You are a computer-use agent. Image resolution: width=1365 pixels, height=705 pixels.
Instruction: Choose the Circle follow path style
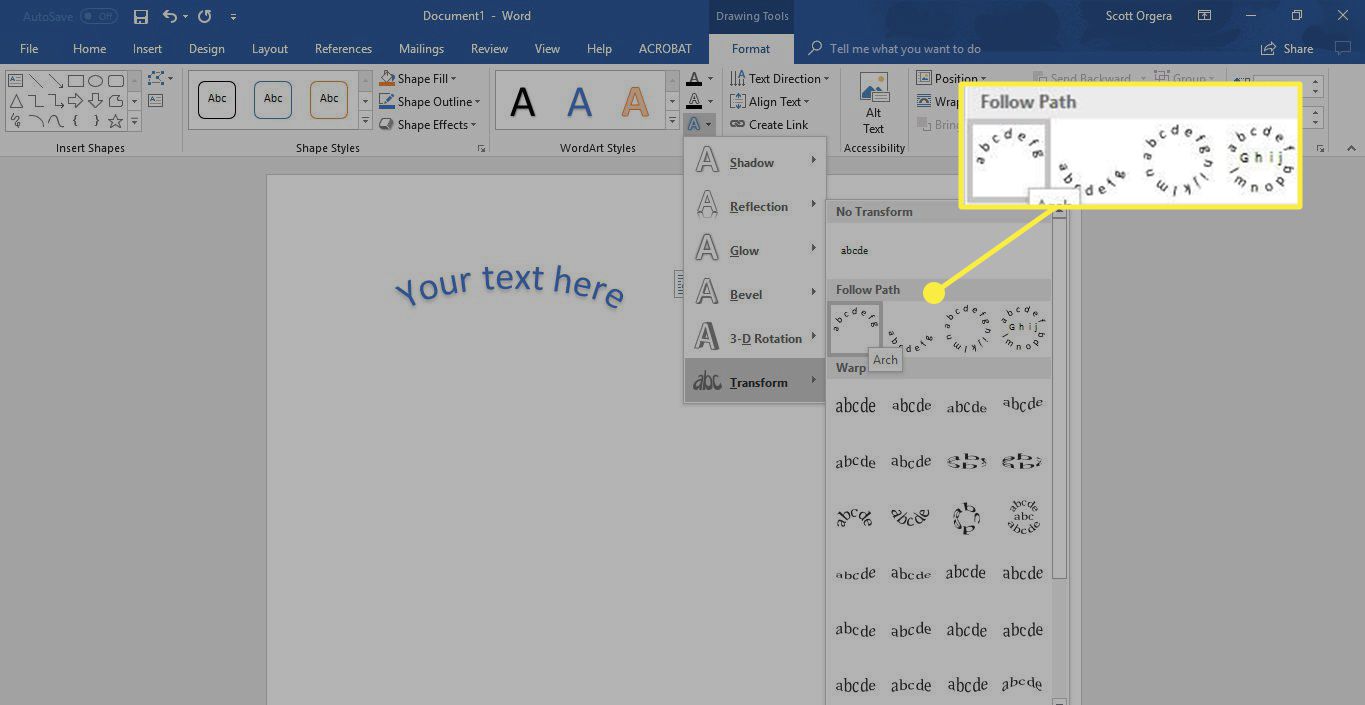967,326
